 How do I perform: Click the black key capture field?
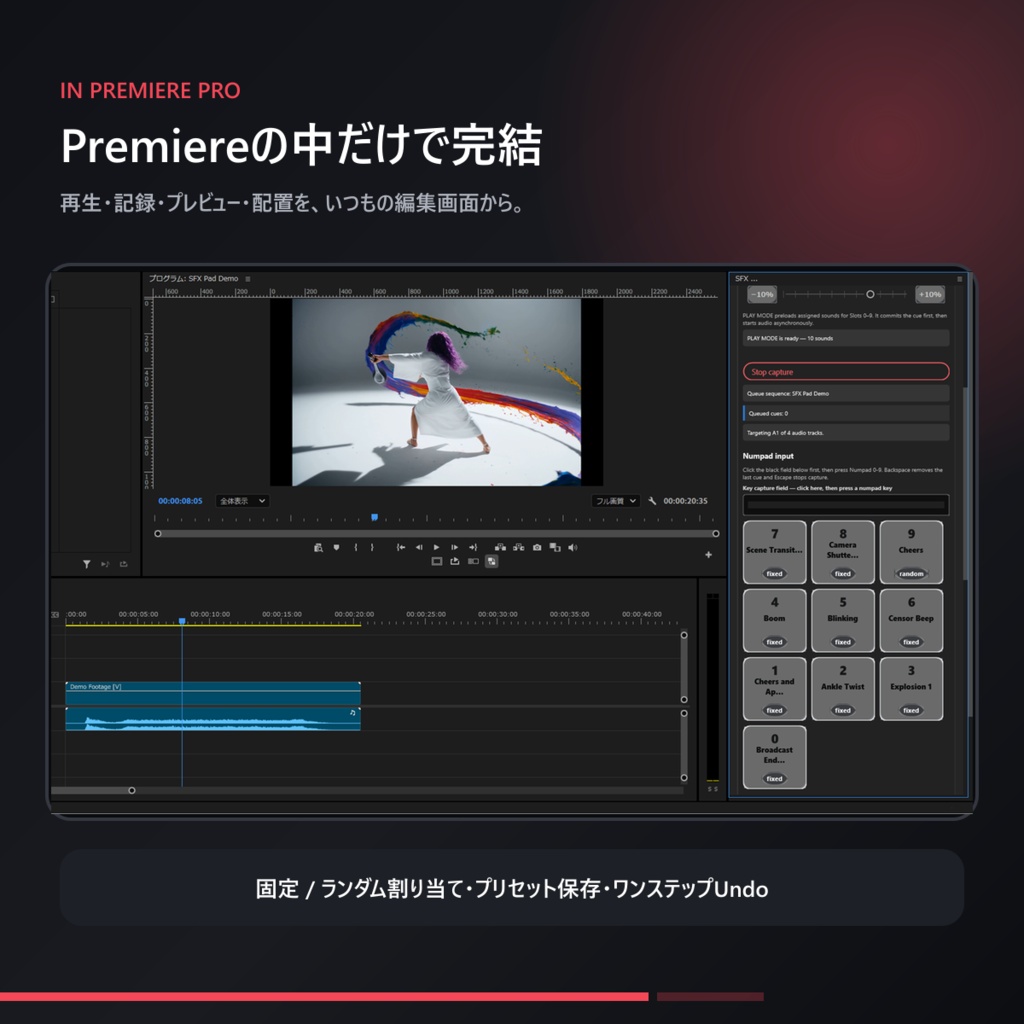(x=846, y=505)
